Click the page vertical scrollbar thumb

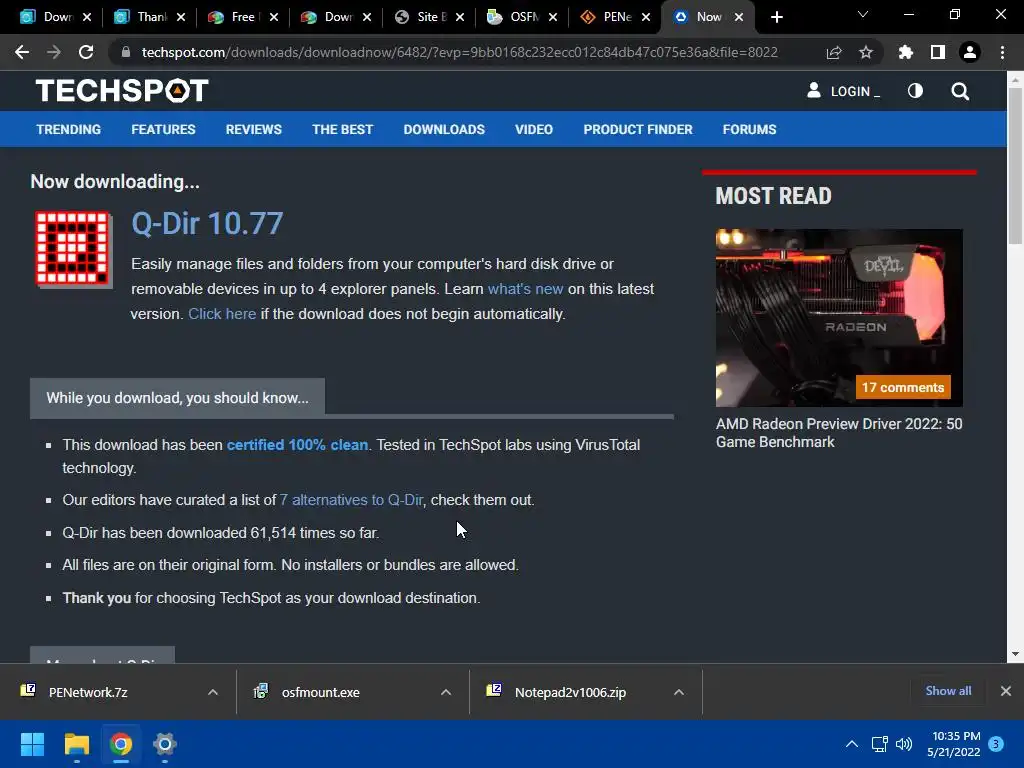coord(1015,165)
